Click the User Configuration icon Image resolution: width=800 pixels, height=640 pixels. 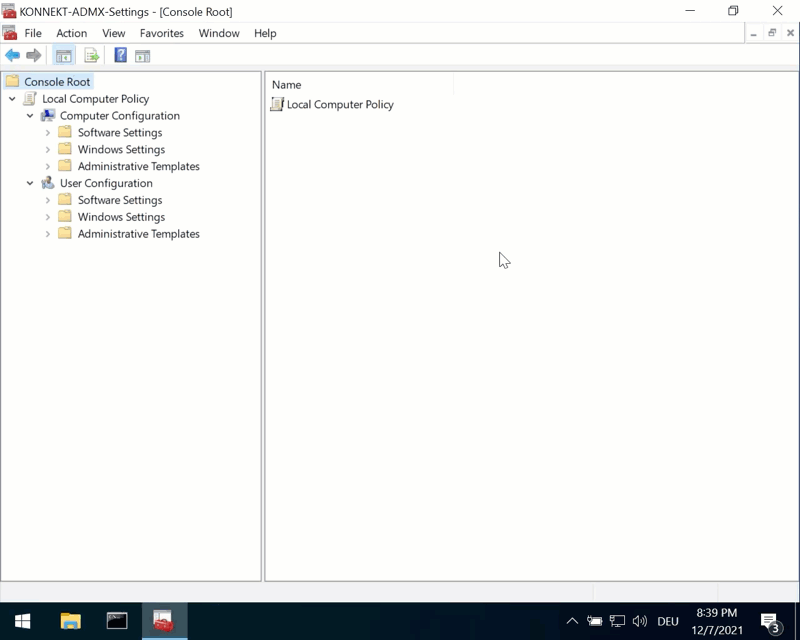48,183
